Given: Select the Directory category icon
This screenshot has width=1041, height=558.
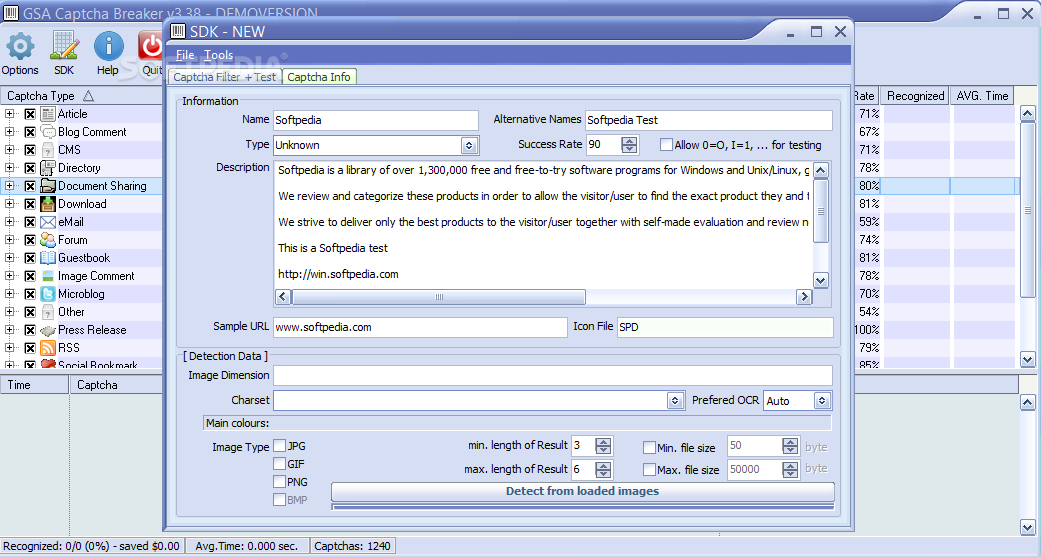Looking at the screenshot, I should click(x=48, y=168).
